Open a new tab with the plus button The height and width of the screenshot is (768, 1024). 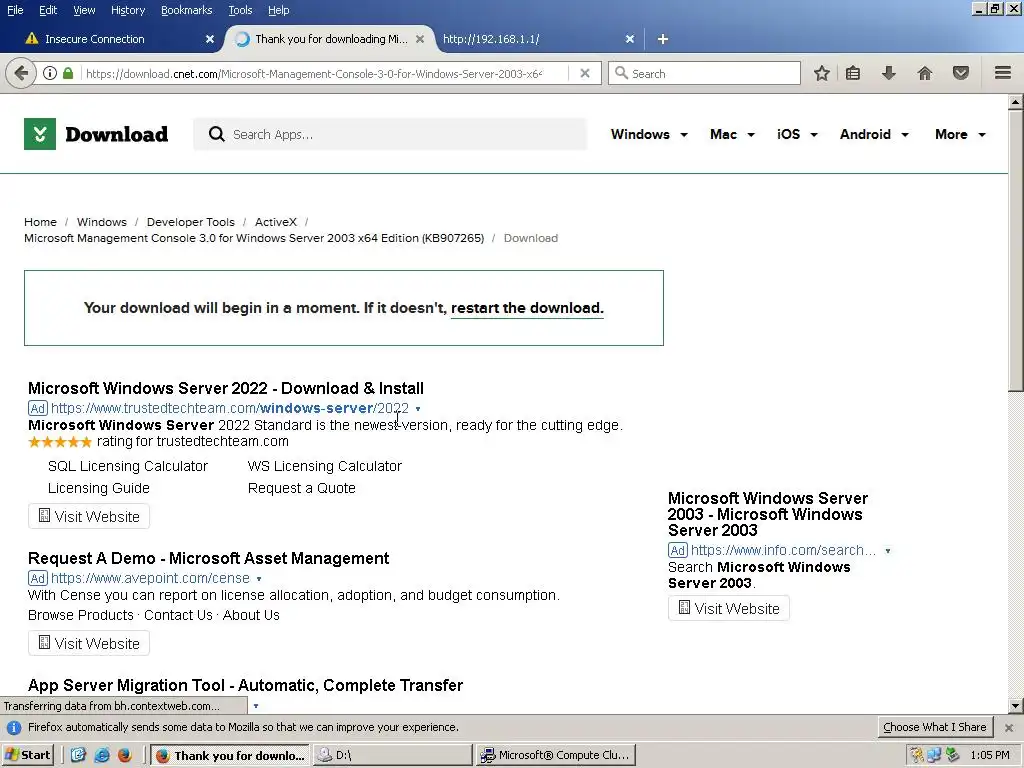pyautogui.click(x=663, y=39)
